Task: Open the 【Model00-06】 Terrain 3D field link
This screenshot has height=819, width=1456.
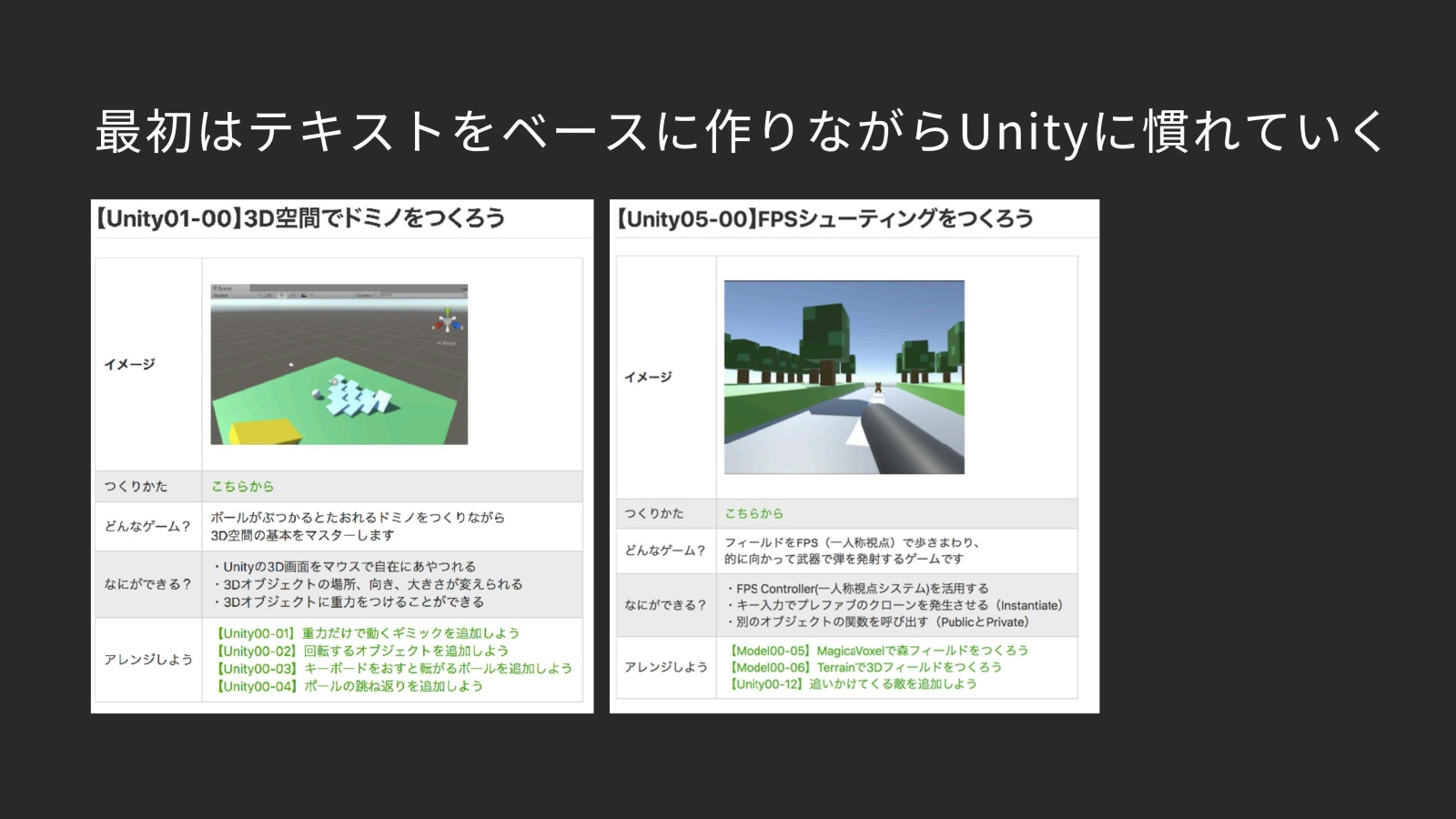Action: coord(865,667)
